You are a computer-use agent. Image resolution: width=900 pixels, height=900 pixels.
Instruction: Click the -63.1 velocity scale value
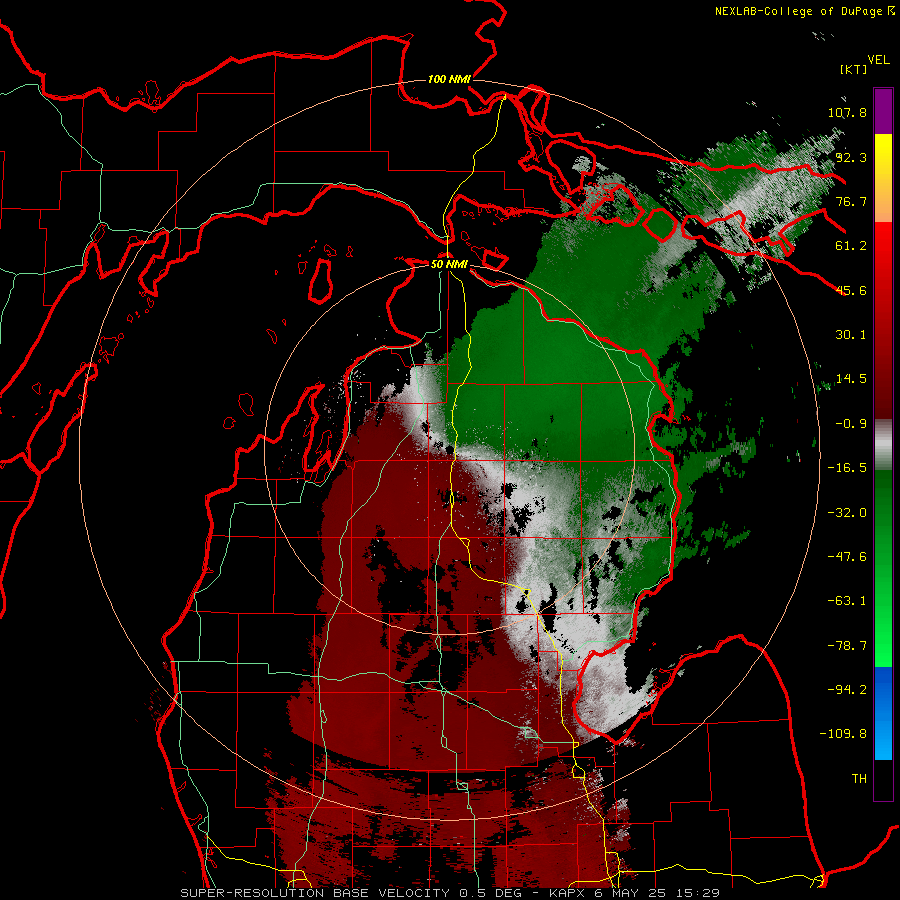click(x=847, y=601)
